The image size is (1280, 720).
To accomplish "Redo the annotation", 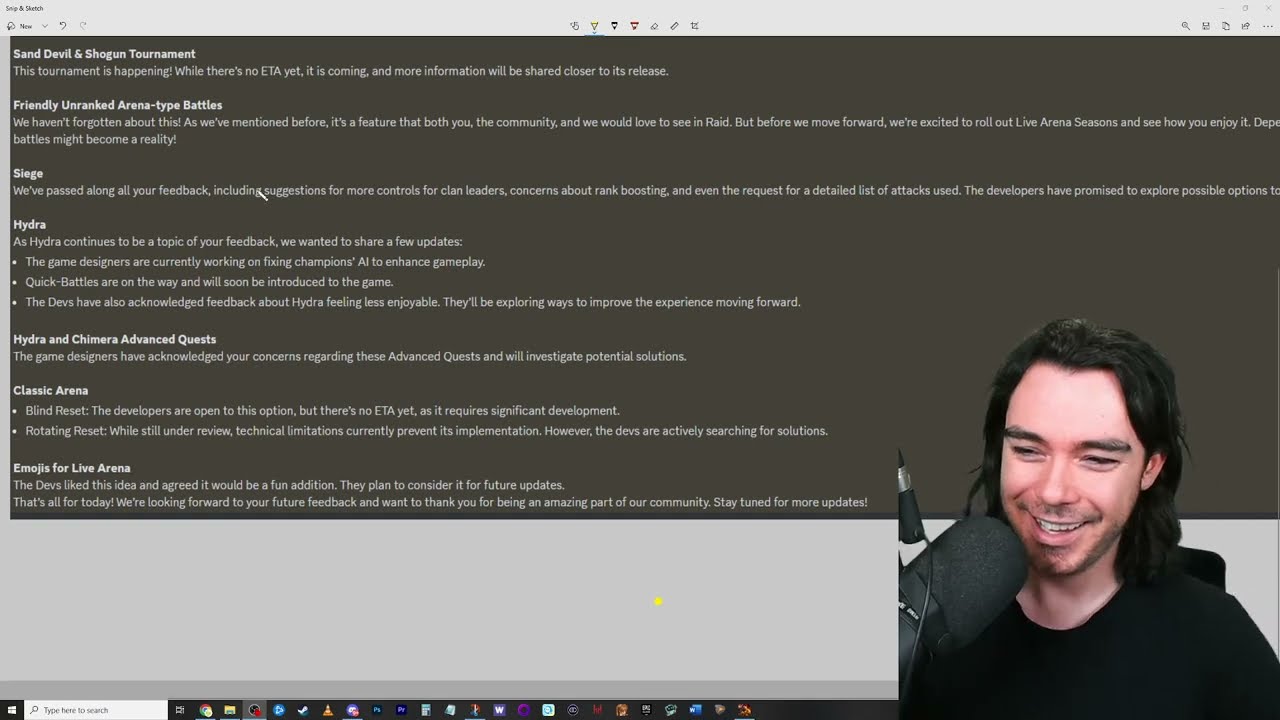I will click(x=83, y=26).
